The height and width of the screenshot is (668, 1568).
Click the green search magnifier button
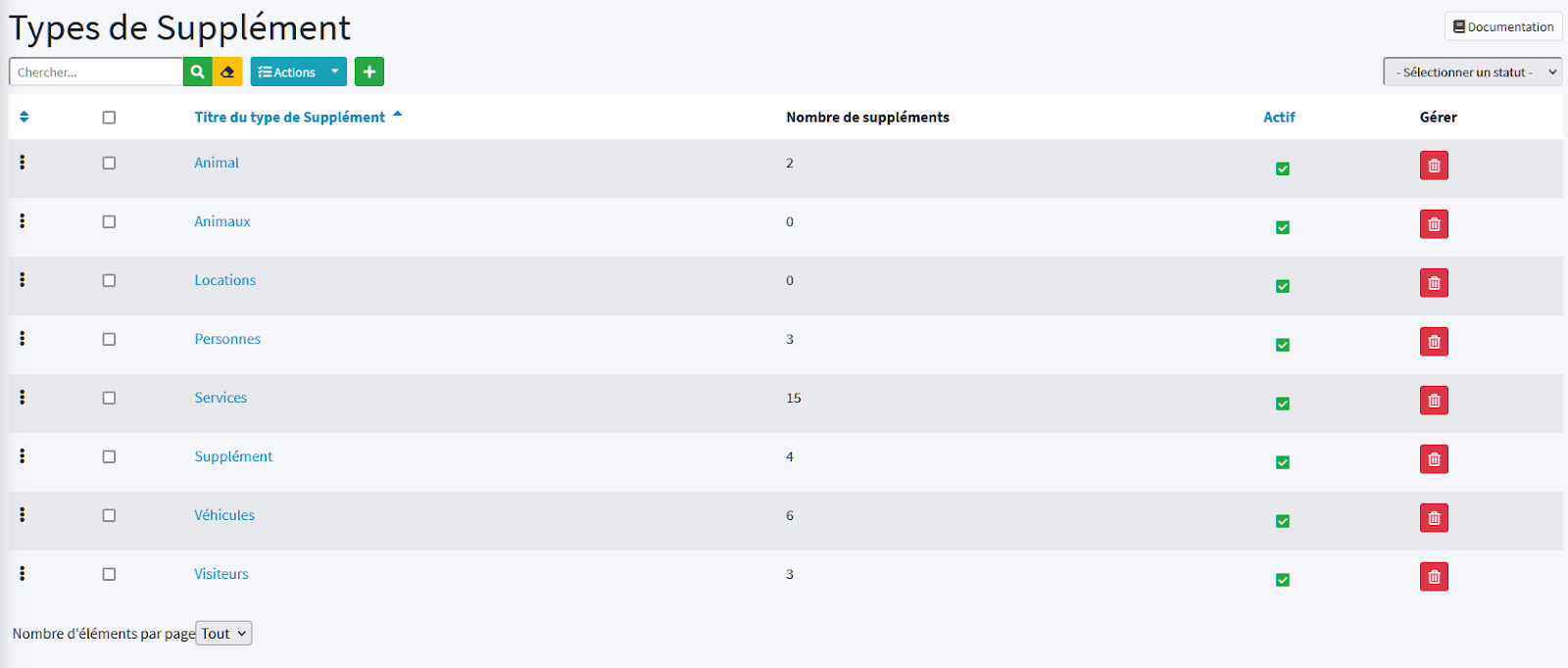198,72
